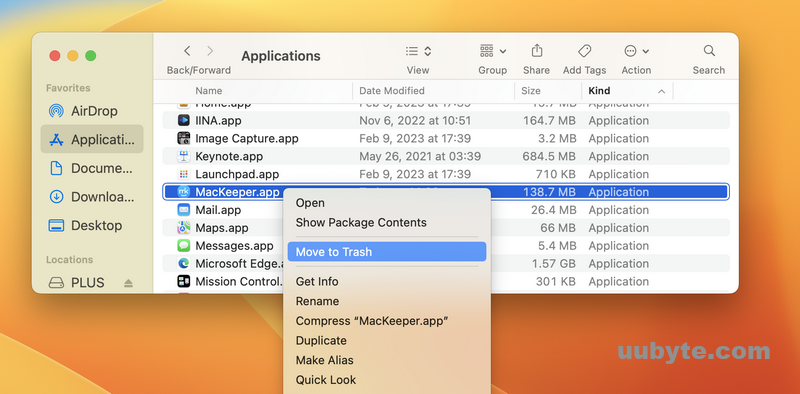The height and width of the screenshot is (394, 800).
Task: Click the Image Capture.app icon
Action: (184, 138)
